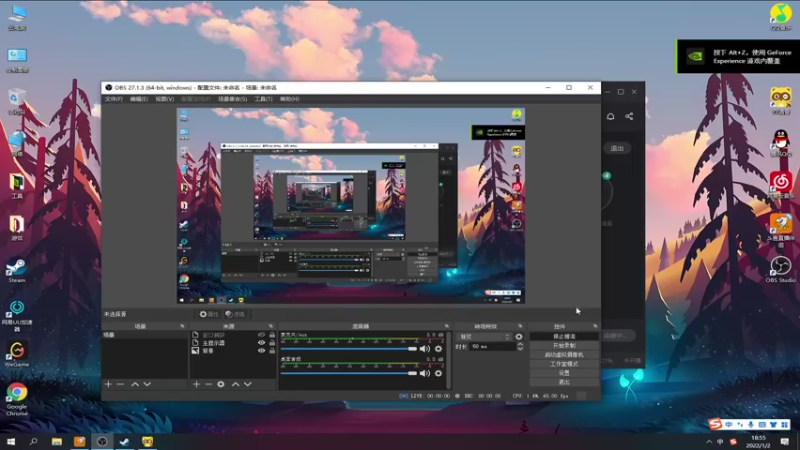800x450 pixels.
Task: Open settings gear for 麦克风/Aux mixer channel
Action: 438,349
